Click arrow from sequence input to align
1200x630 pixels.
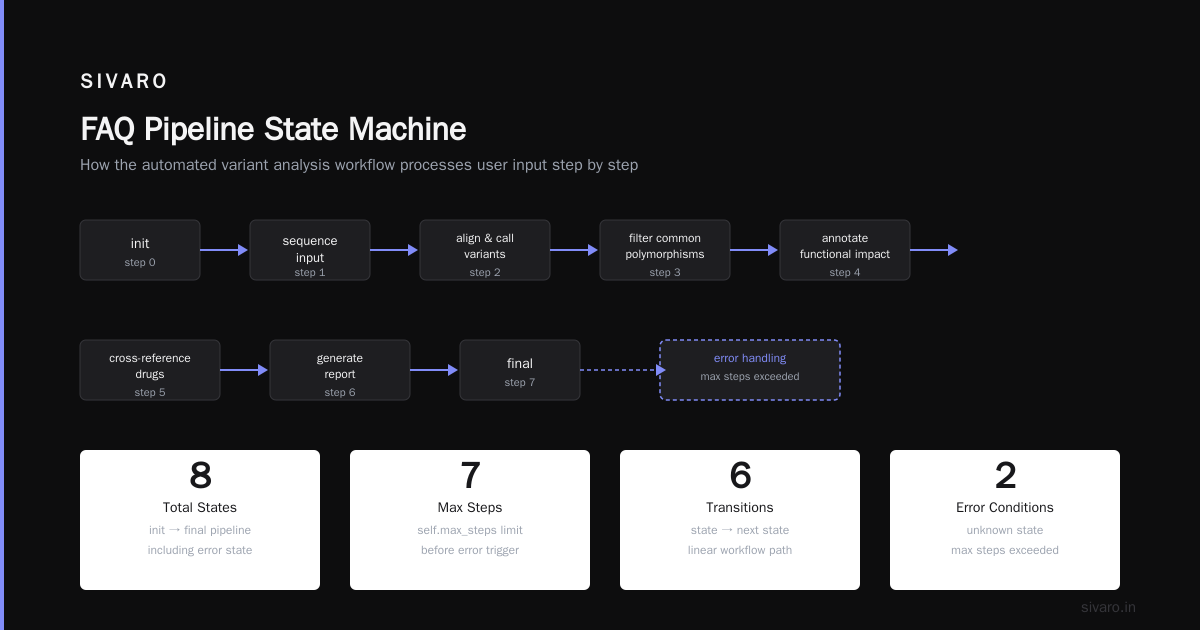[394, 250]
